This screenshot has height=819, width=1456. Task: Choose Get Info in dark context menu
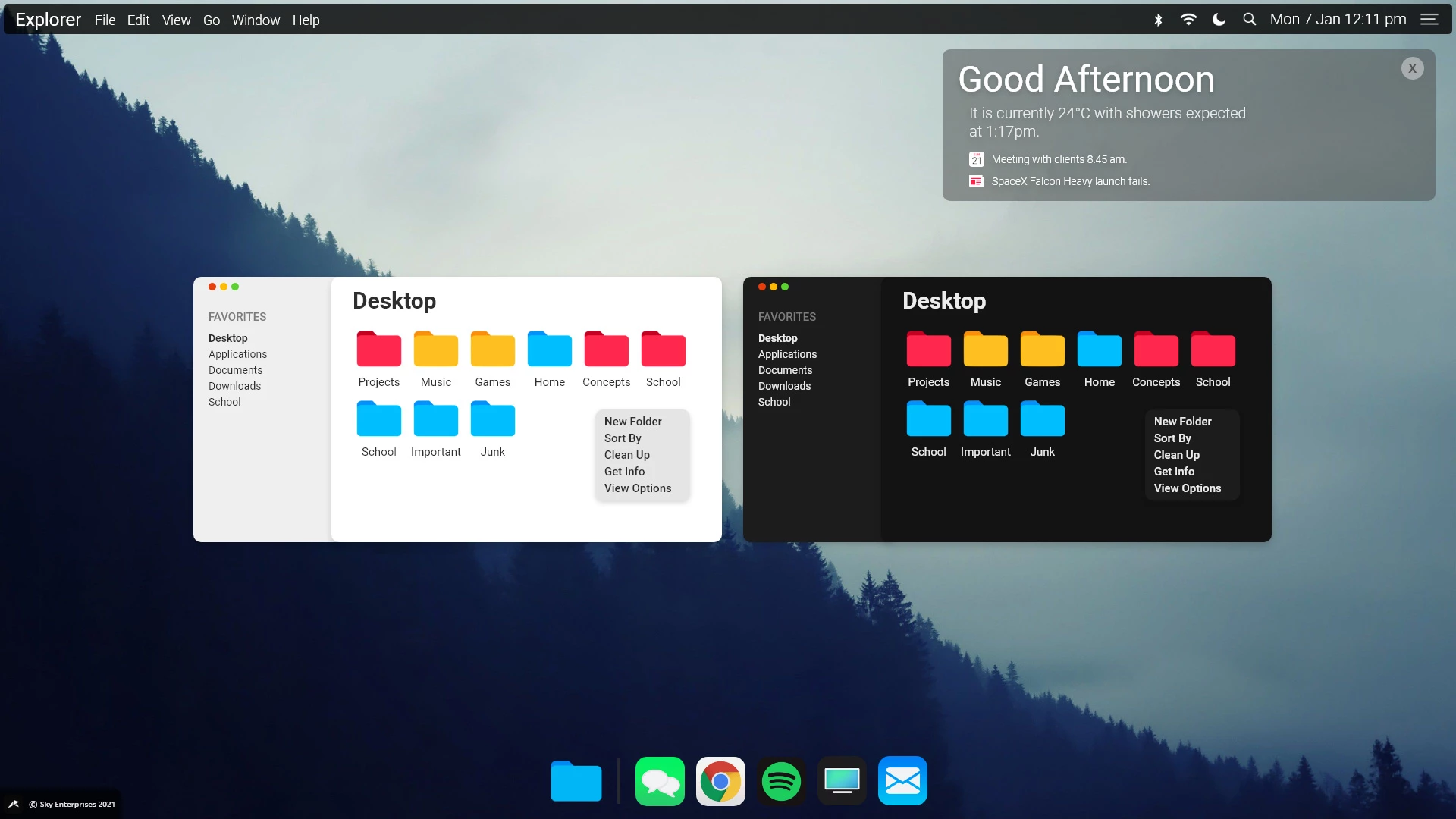pyautogui.click(x=1174, y=472)
